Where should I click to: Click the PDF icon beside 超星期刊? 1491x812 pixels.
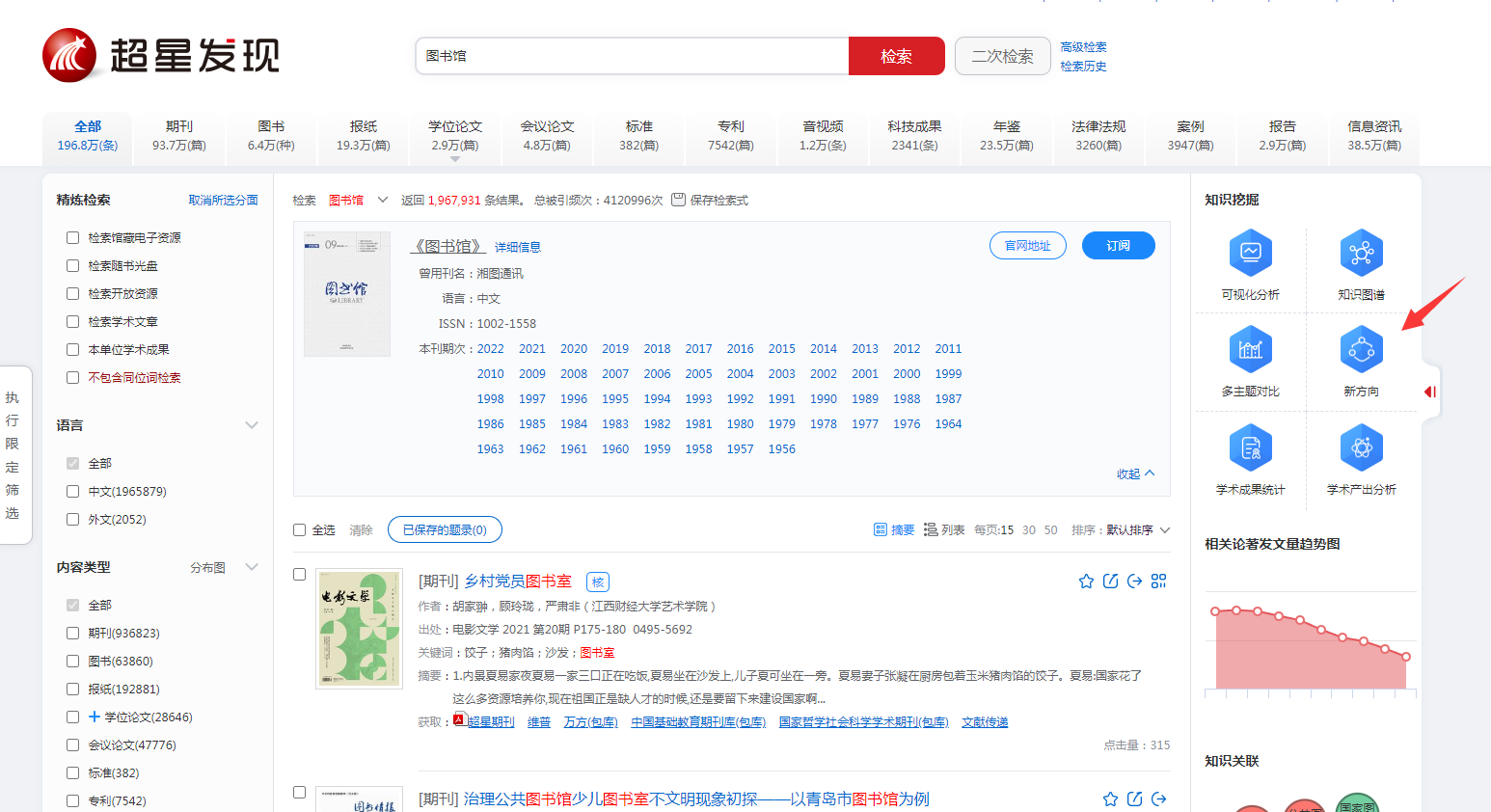pos(460,719)
